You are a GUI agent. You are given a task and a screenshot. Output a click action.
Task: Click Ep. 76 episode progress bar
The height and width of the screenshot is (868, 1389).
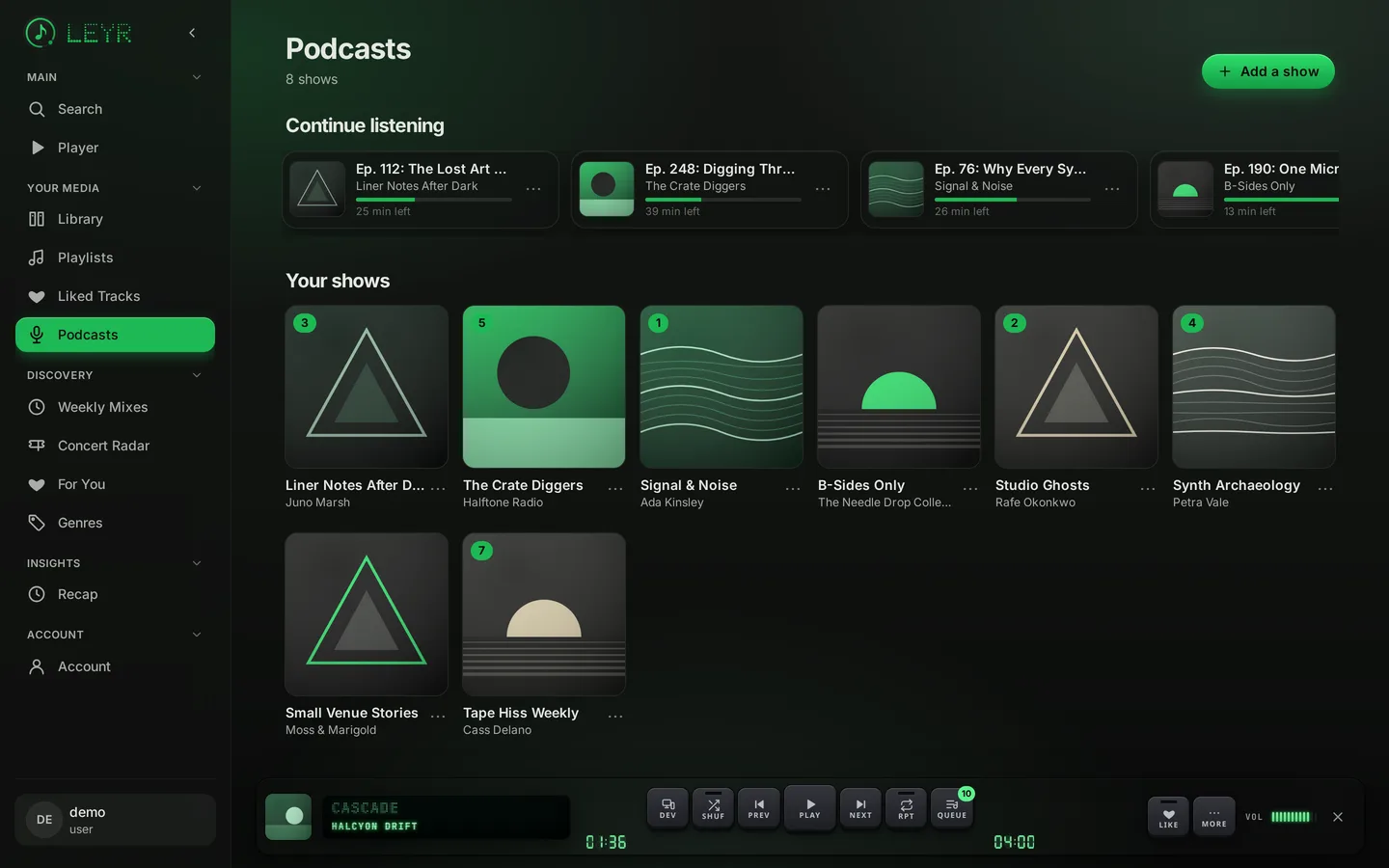(x=1012, y=200)
